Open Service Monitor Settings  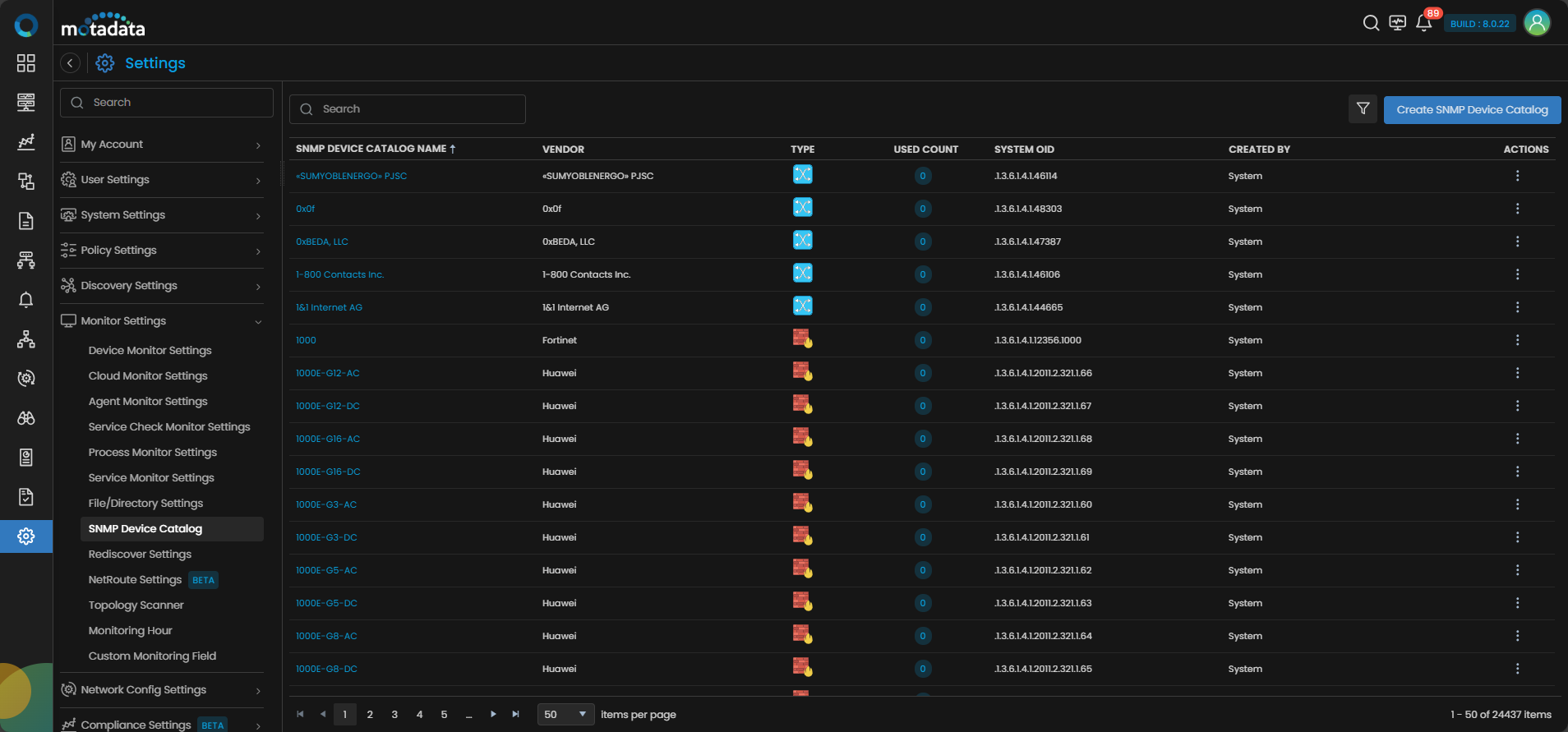point(151,478)
